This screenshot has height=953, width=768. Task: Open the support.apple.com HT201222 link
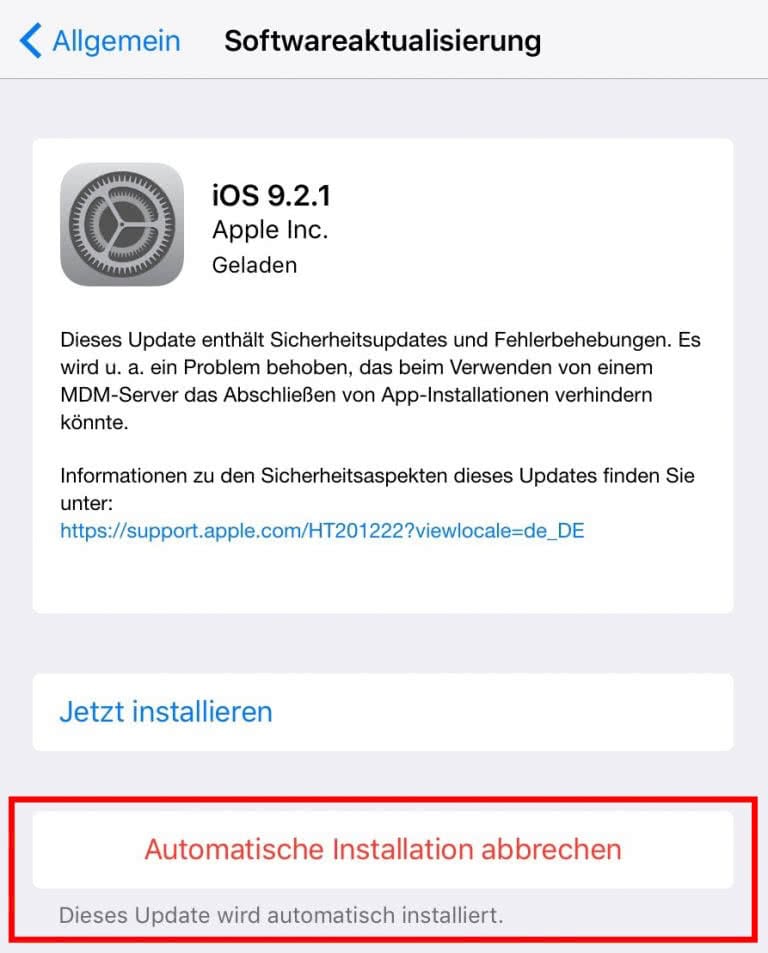pos(322,531)
